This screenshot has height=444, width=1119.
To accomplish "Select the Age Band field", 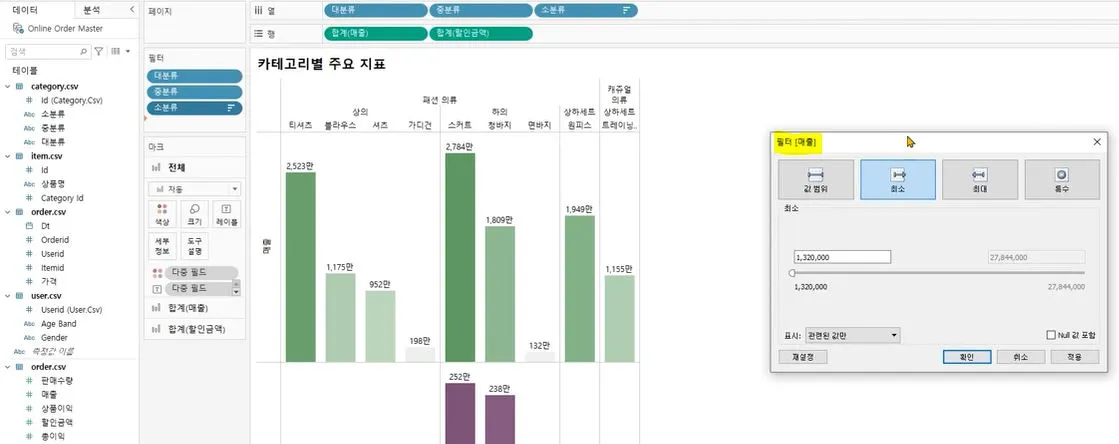I will coord(59,323).
